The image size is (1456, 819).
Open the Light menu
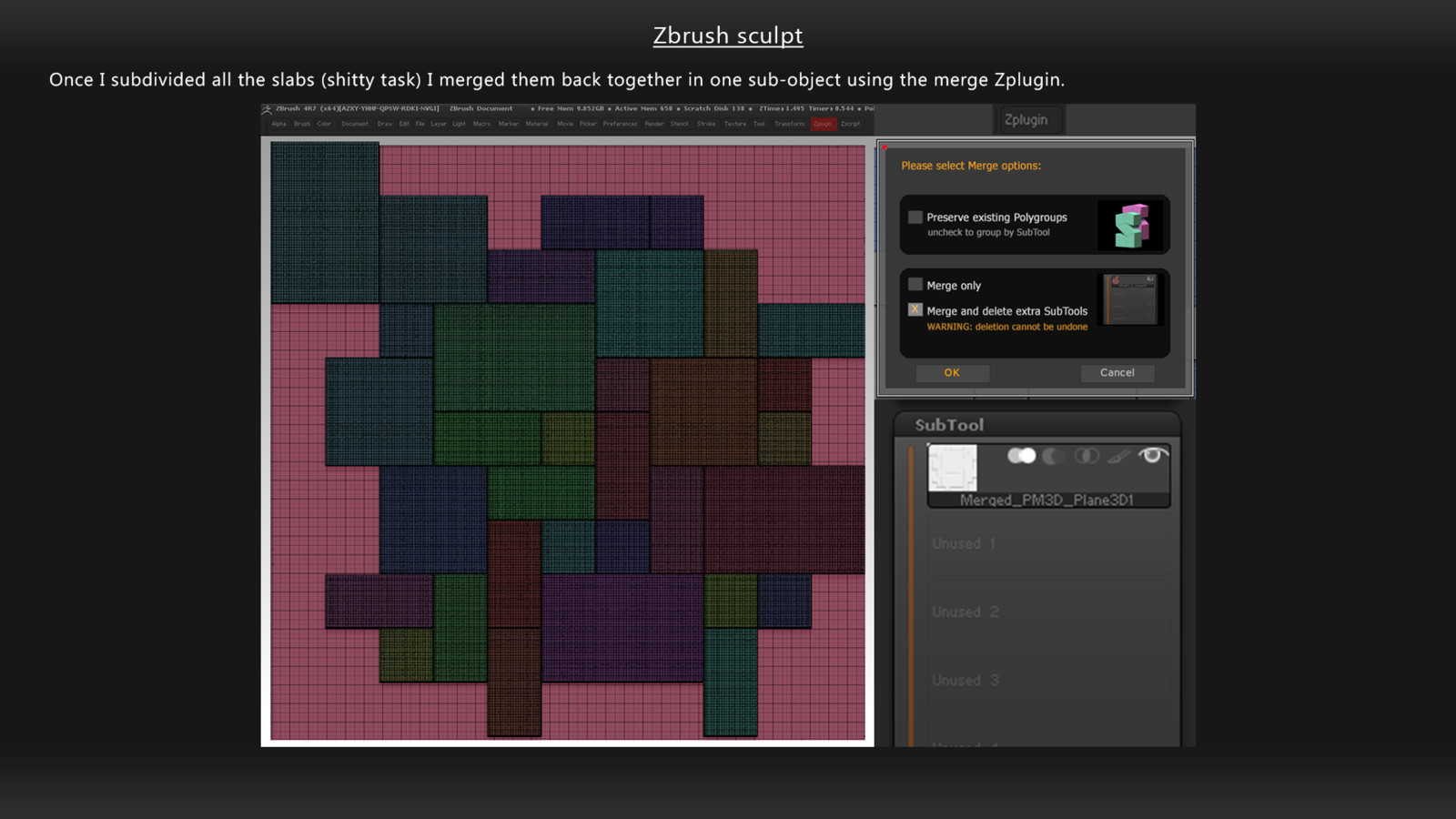[x=460, y=124]
